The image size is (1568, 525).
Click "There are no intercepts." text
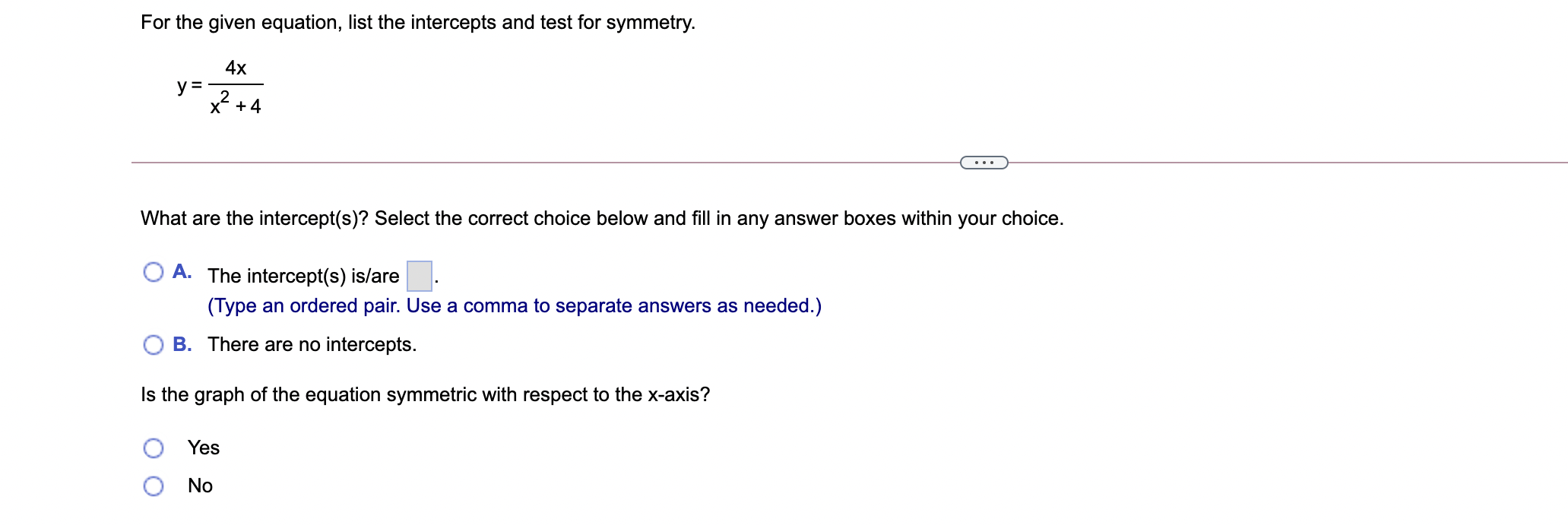(312, 345)
